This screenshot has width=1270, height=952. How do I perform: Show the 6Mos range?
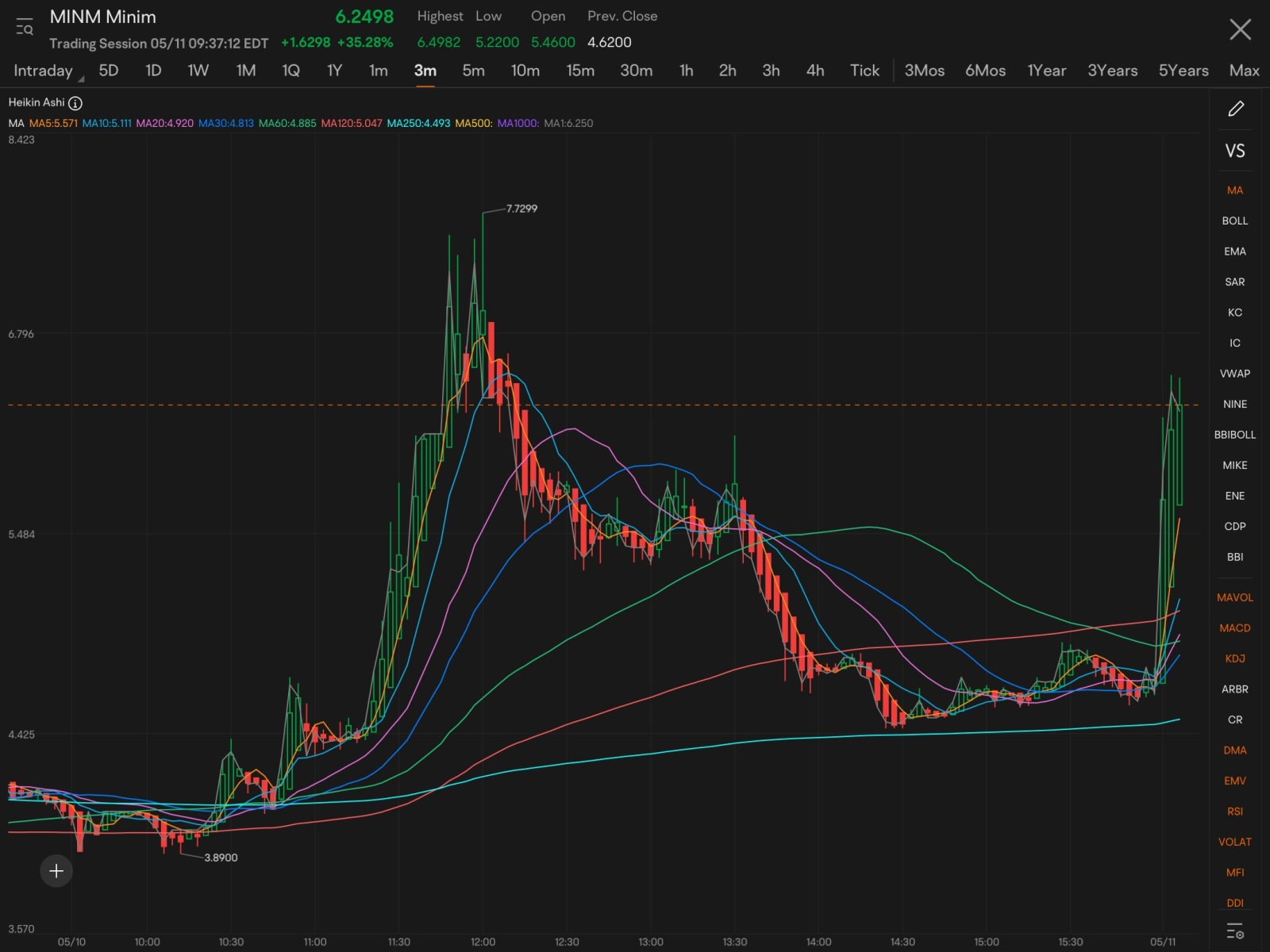[x=986, y=71]
